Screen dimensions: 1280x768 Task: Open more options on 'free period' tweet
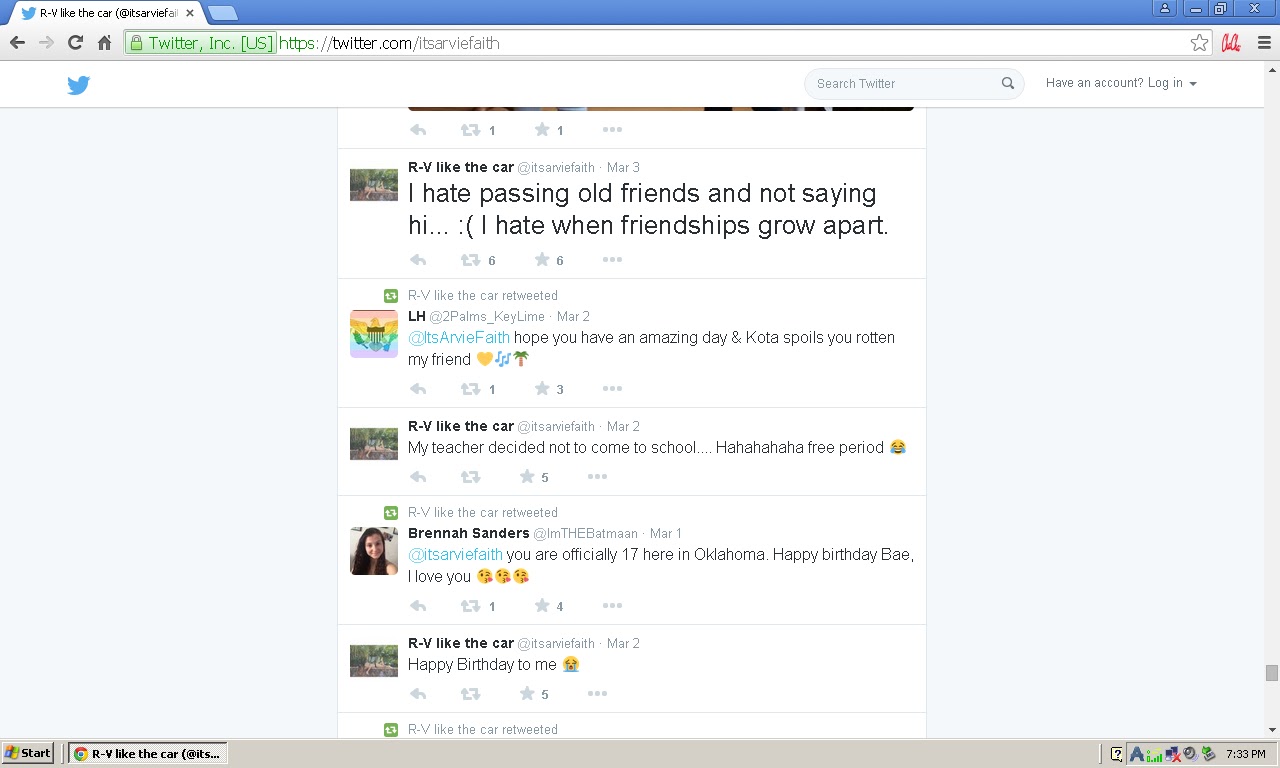pyautogui.click(x=597, y=477)
